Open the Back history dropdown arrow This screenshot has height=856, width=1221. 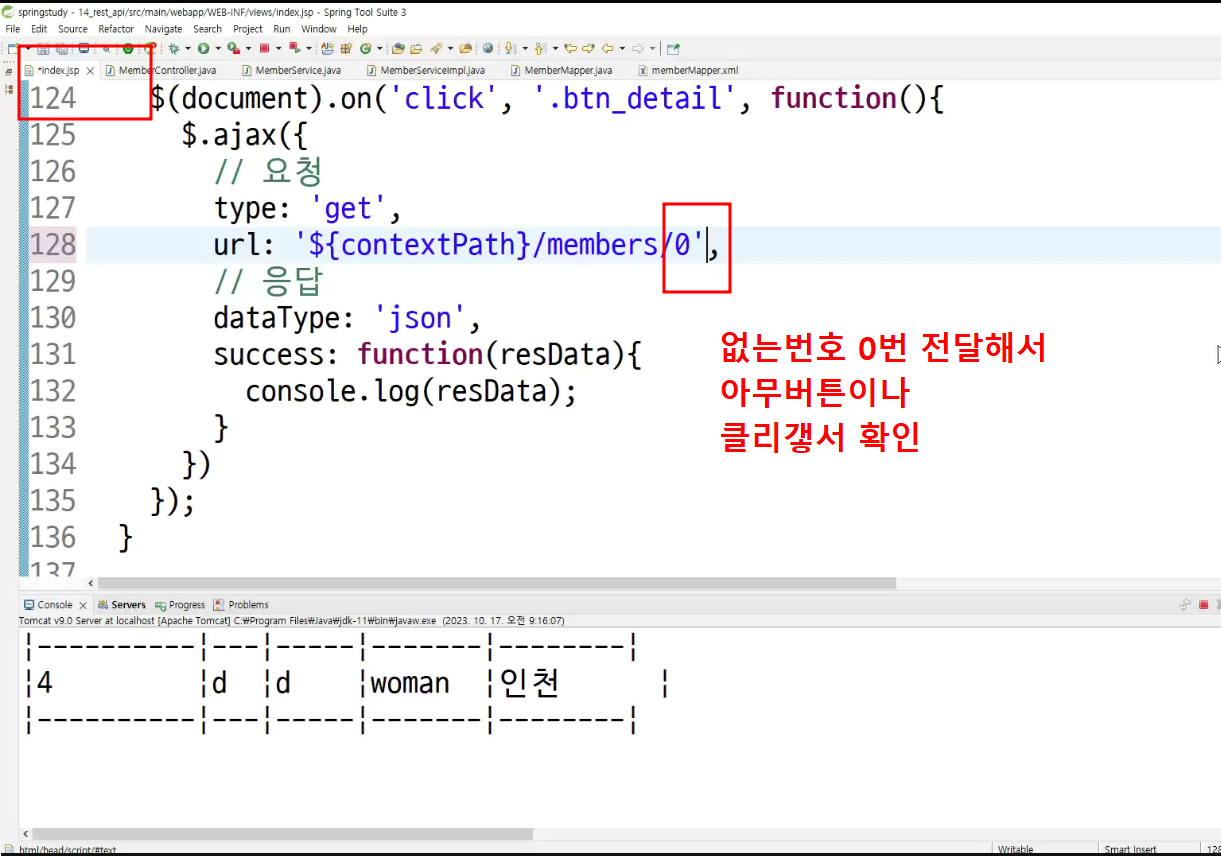(622, 48)
